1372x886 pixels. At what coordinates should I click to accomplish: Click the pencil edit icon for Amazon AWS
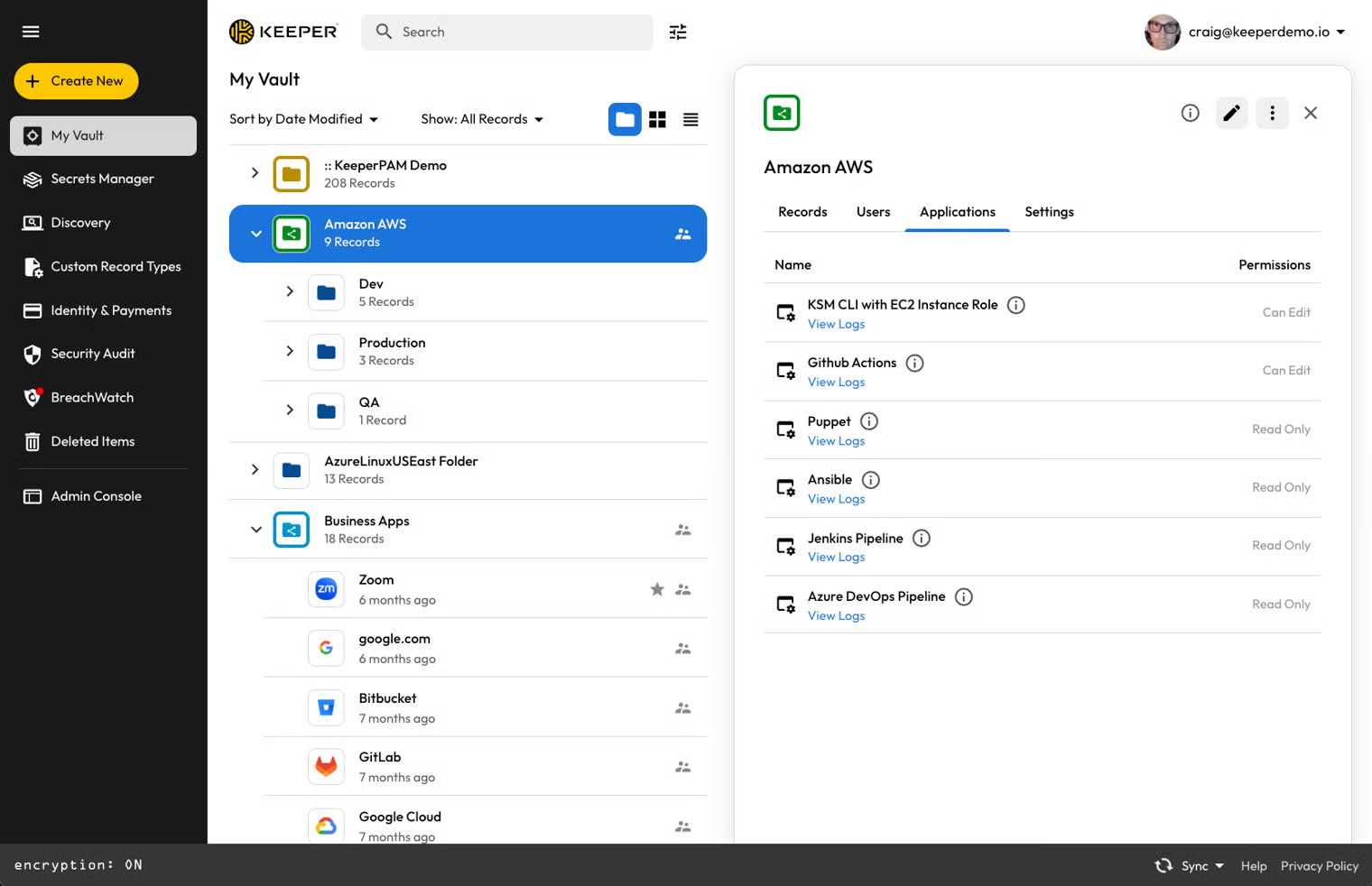click(x=1231, y=113)
